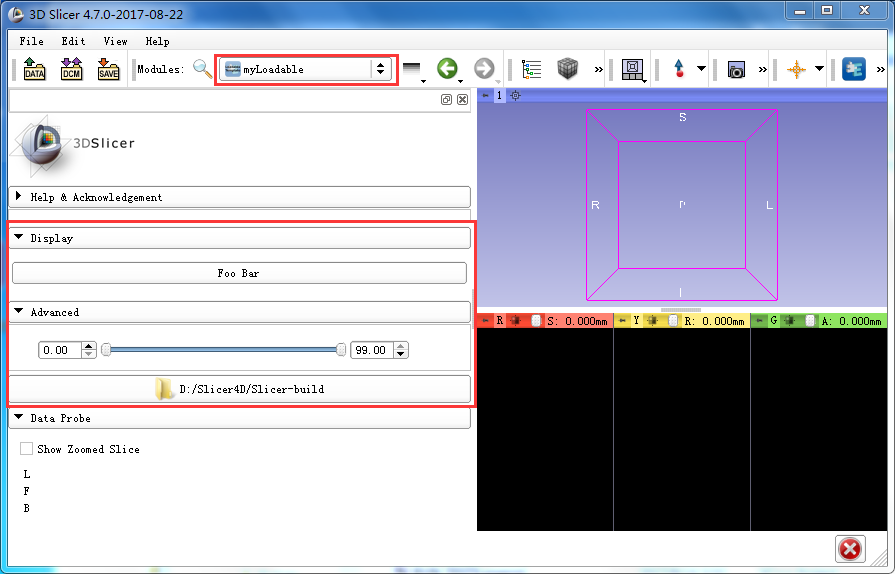Open the Volume Rendering cube icon

coord(567,69)
